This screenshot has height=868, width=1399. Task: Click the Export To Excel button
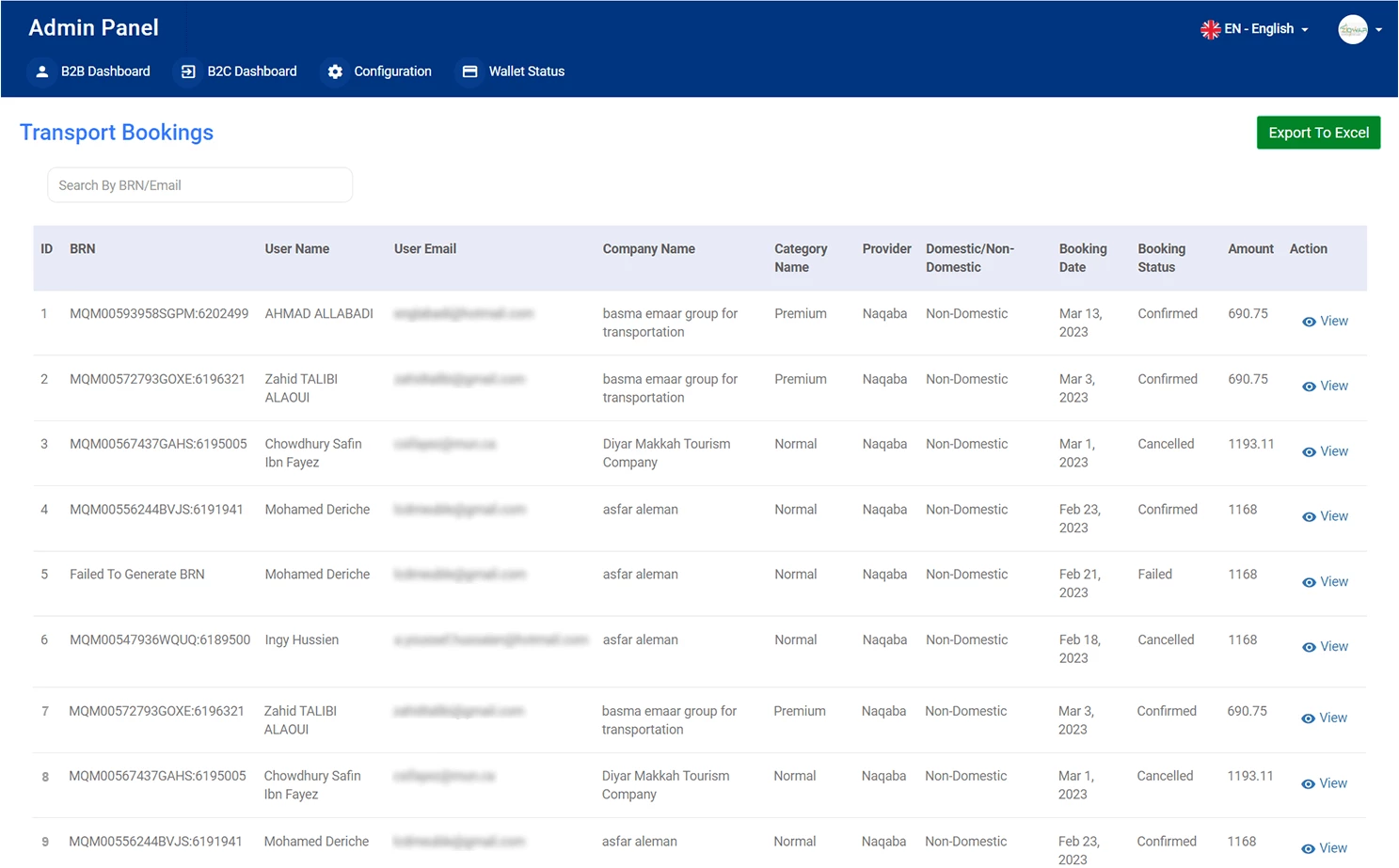1318,133
